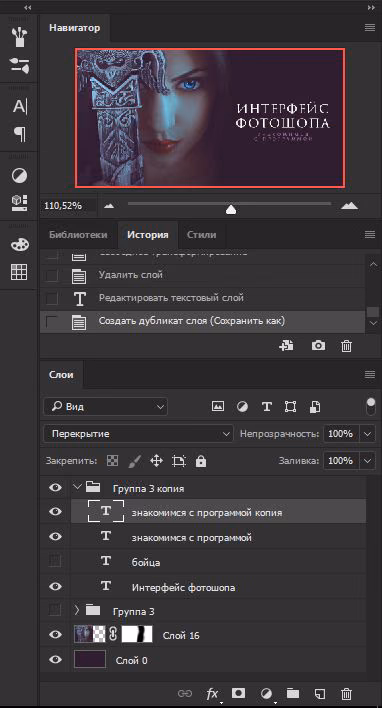The width and height of the screenshot is (382, 708).
Task: Open the Swatches grid panel icon
Action: (x=19, y=272)
